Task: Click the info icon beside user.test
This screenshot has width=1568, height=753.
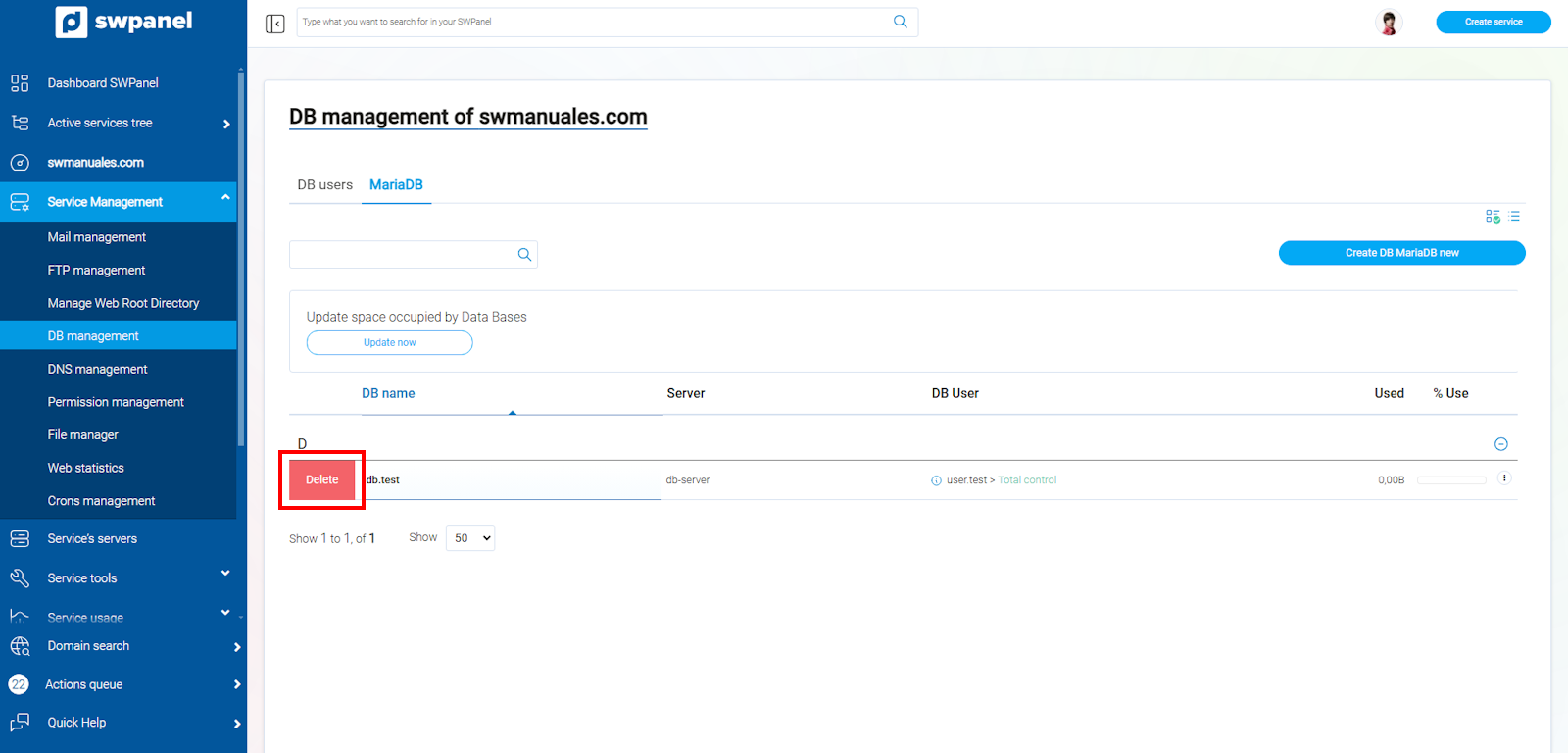Action: pos(936,480)
